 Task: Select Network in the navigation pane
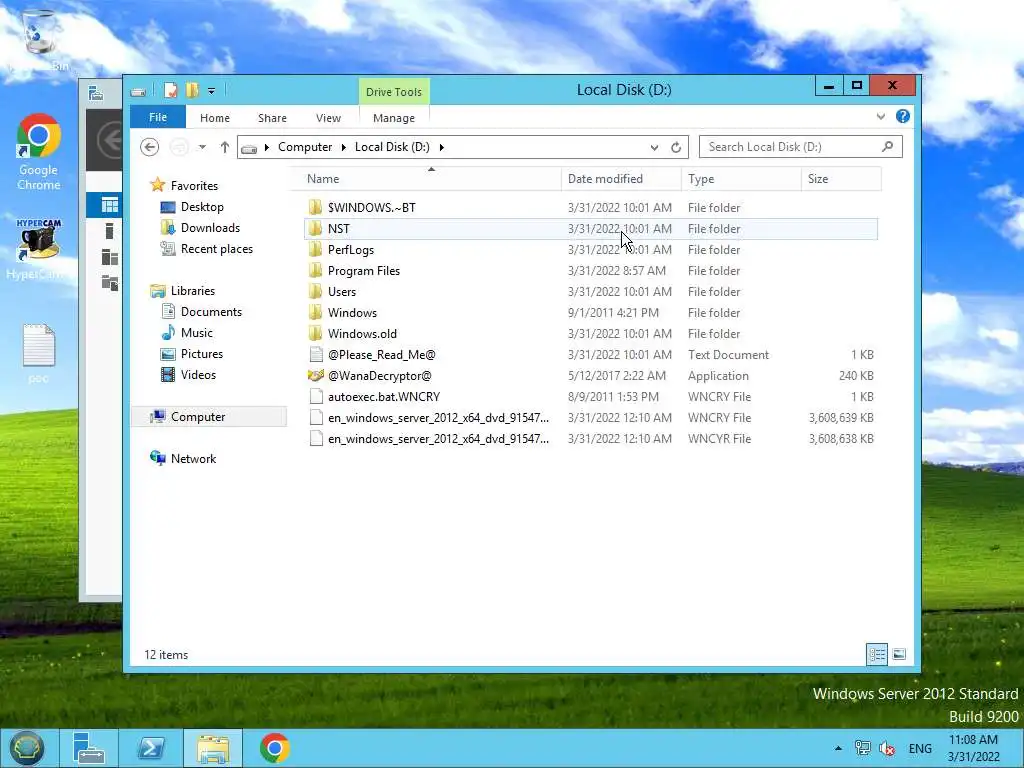[193, 458]
